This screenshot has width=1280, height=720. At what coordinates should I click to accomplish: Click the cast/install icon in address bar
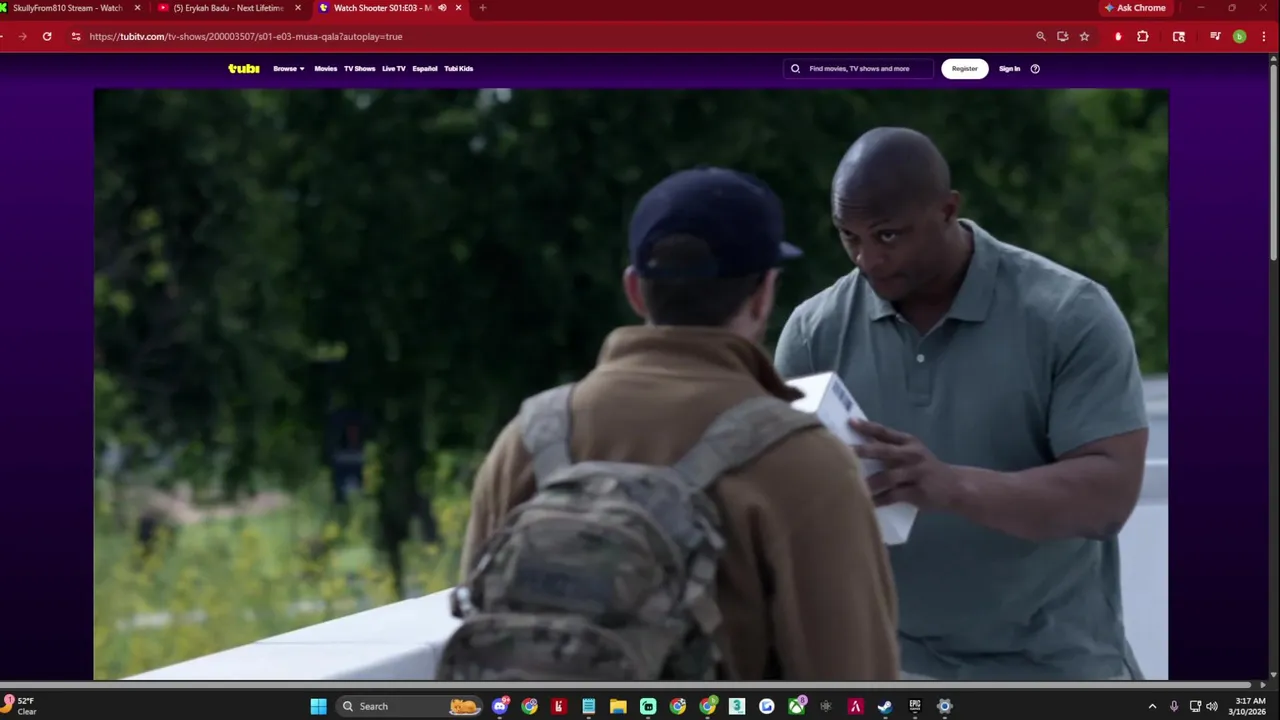(x=1063, y=36)
